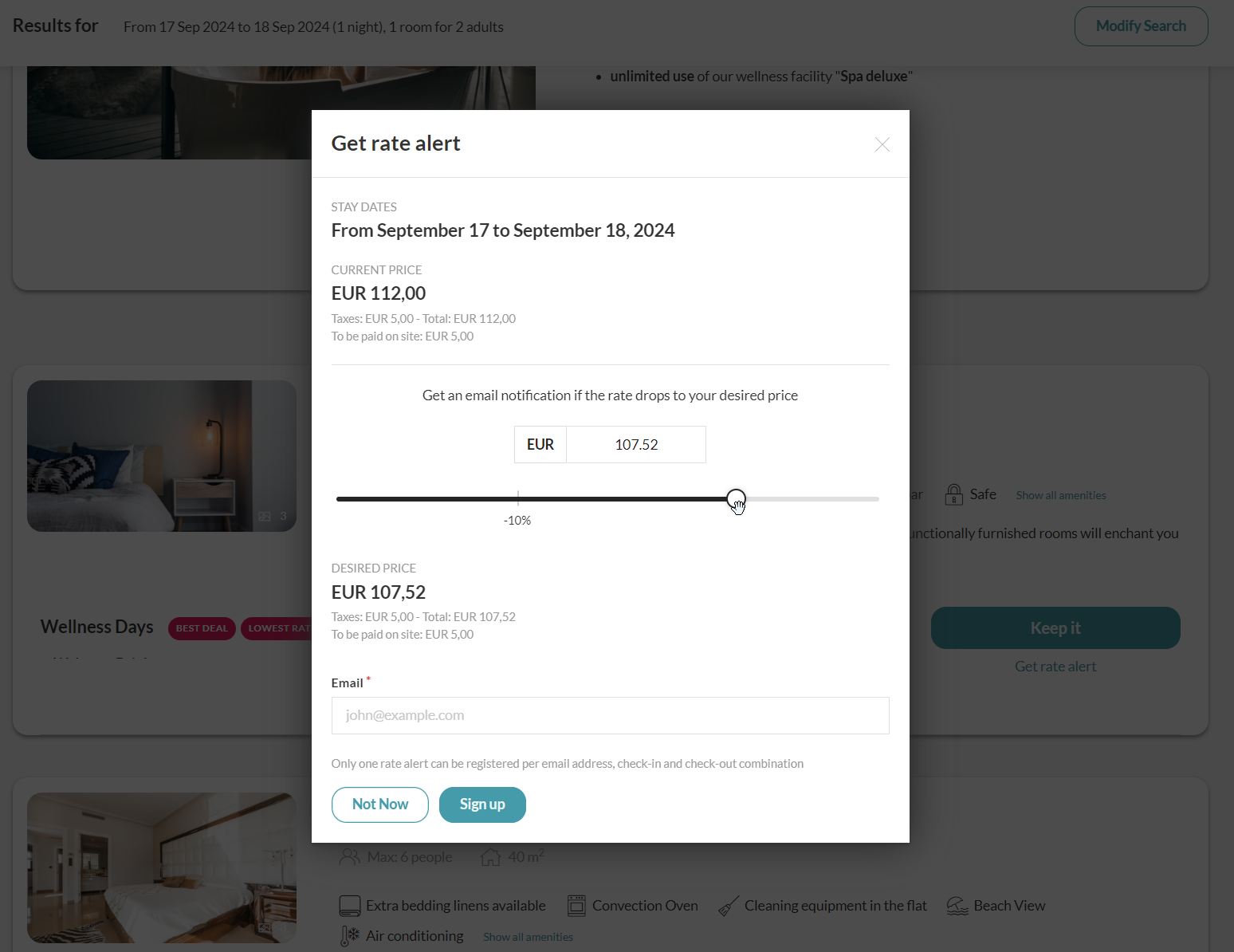Click the extra bedding linens icon
The image size is (1234, 952).
coord(350,906)
